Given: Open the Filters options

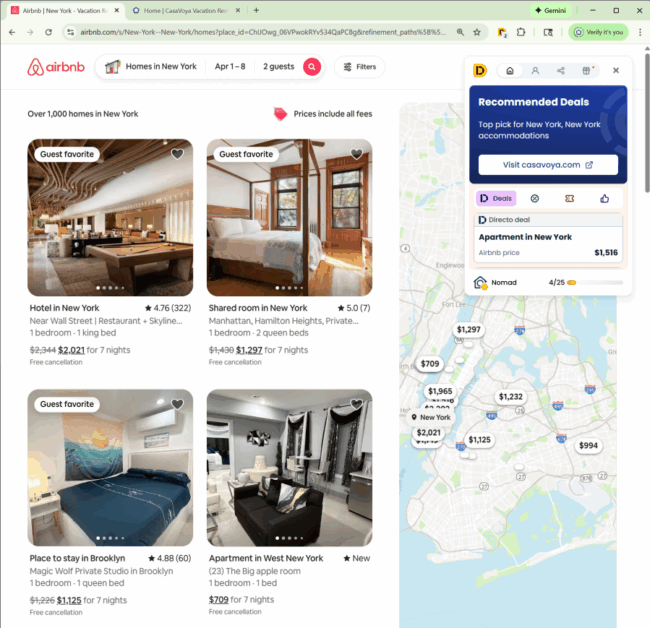Looking at the screenshot, I should [x=359, y=67].
